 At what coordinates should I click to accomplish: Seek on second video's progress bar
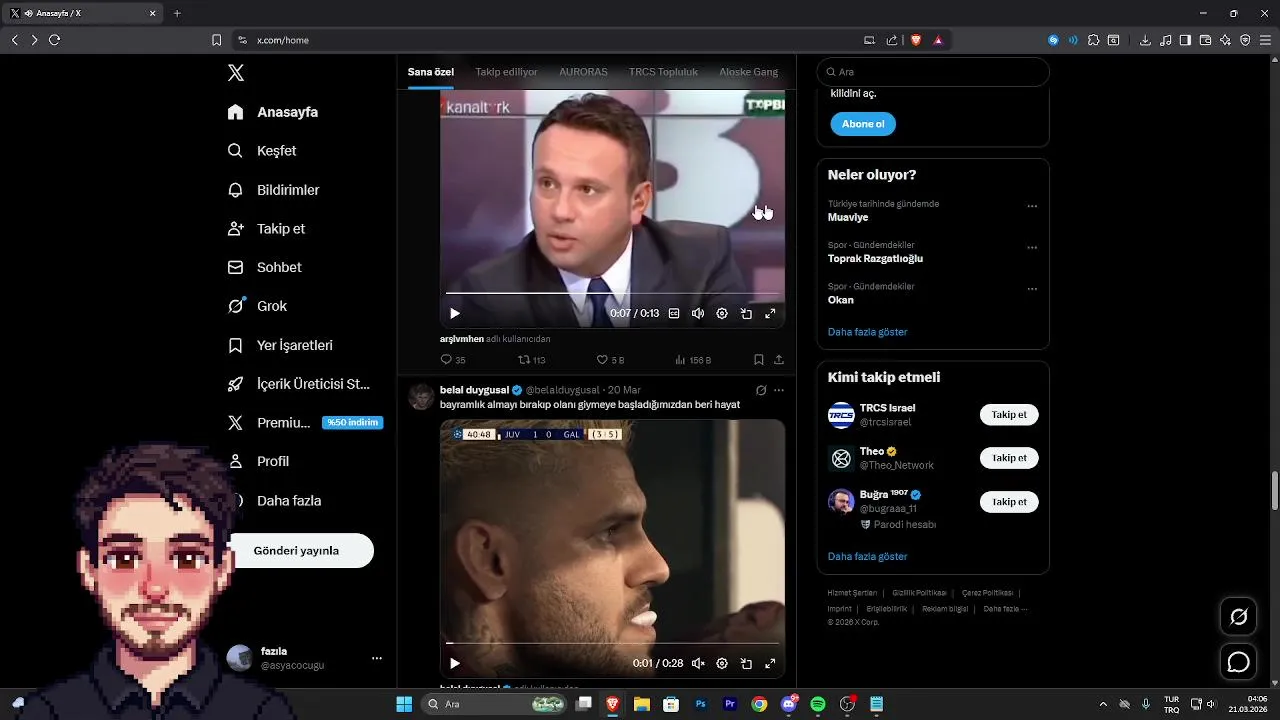coord(612,643)
